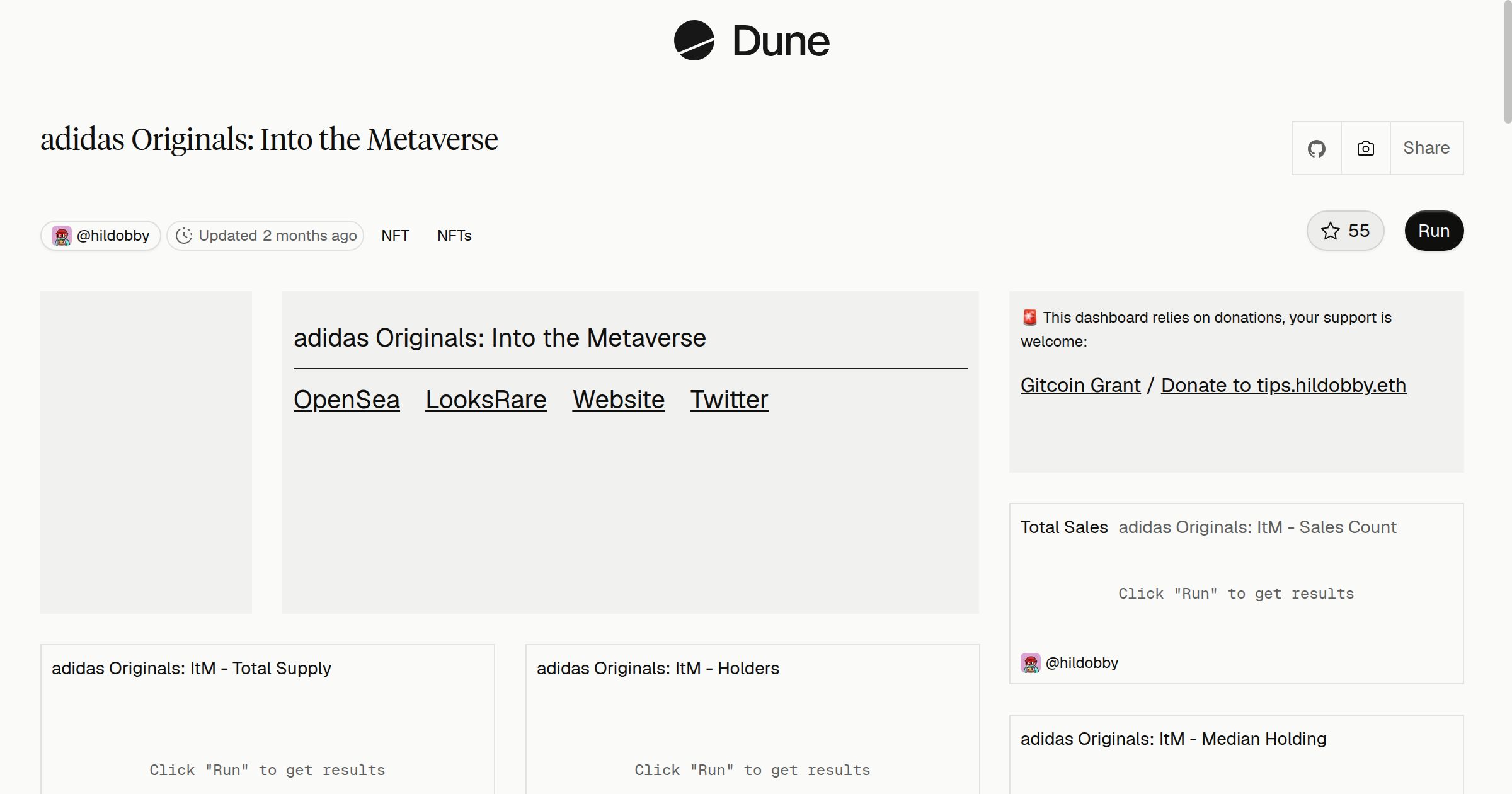Click the Dune logo icon

[x=694, y=40]
